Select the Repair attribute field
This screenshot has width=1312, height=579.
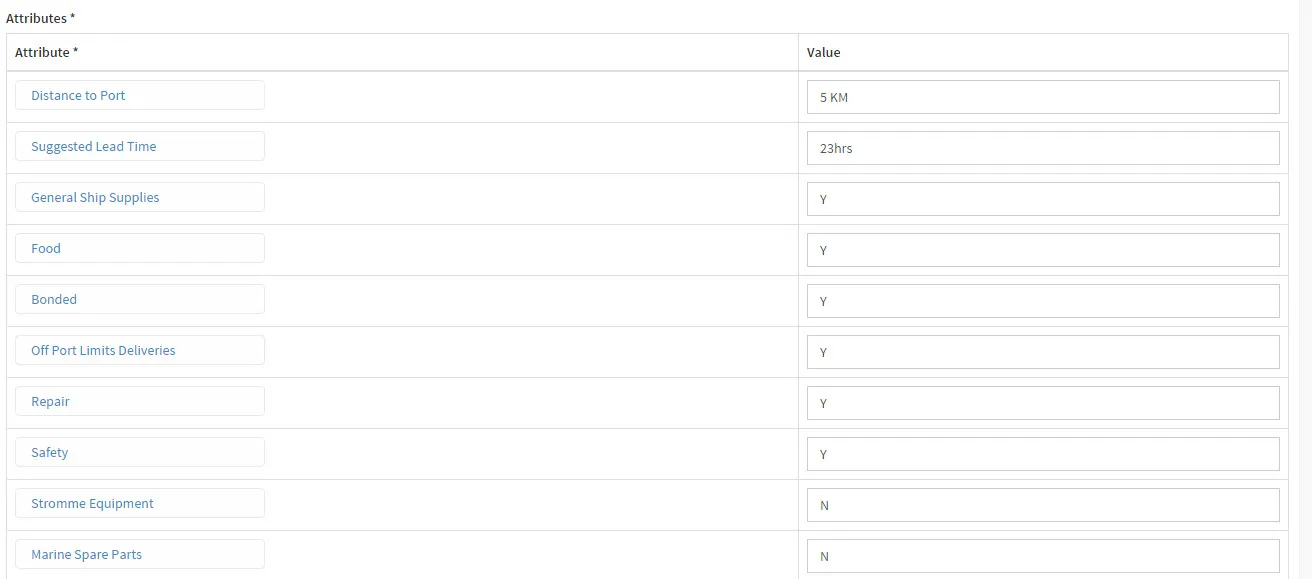coord(140,402)
